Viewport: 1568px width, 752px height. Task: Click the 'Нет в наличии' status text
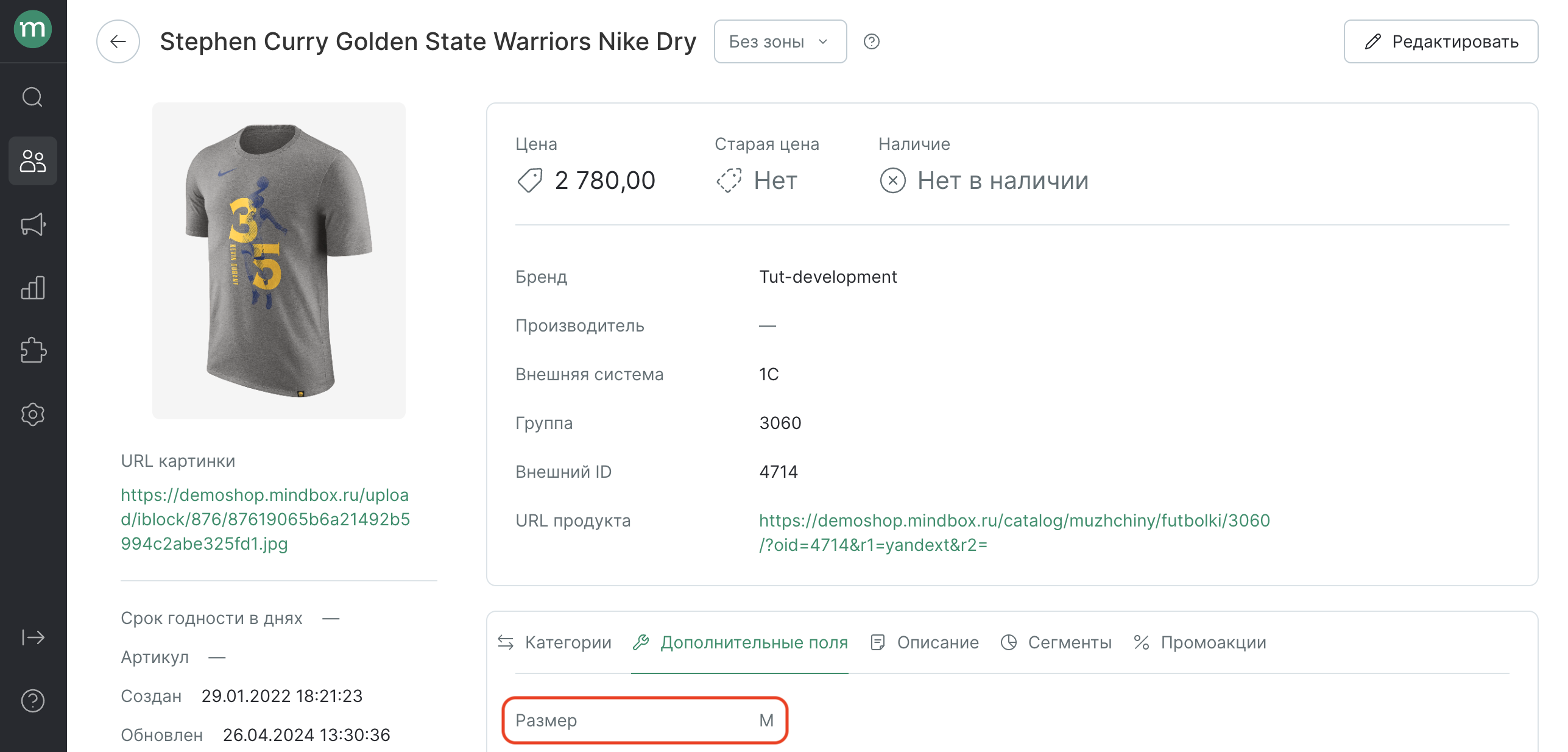[1003, 180]
